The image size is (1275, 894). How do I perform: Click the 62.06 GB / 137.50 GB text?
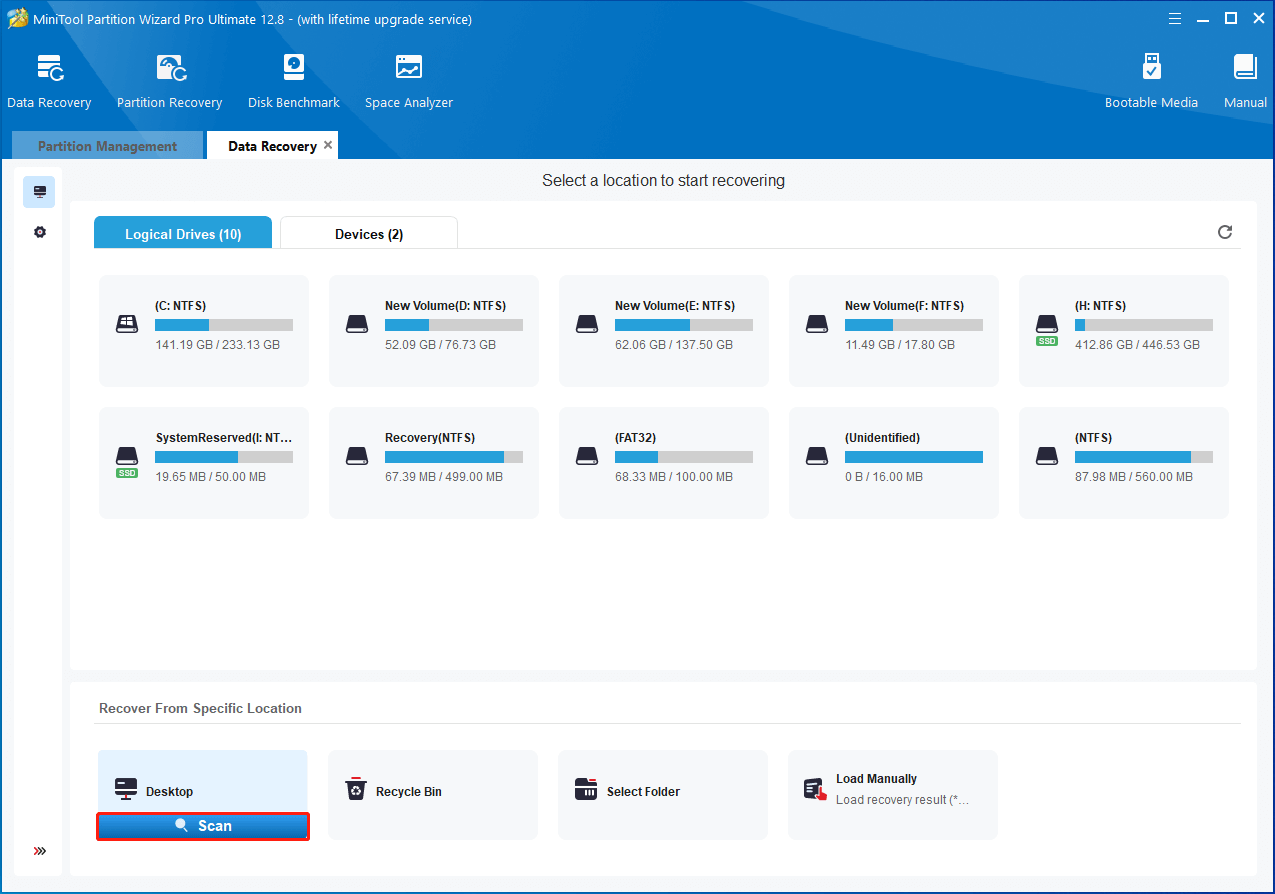click(674, 345)
